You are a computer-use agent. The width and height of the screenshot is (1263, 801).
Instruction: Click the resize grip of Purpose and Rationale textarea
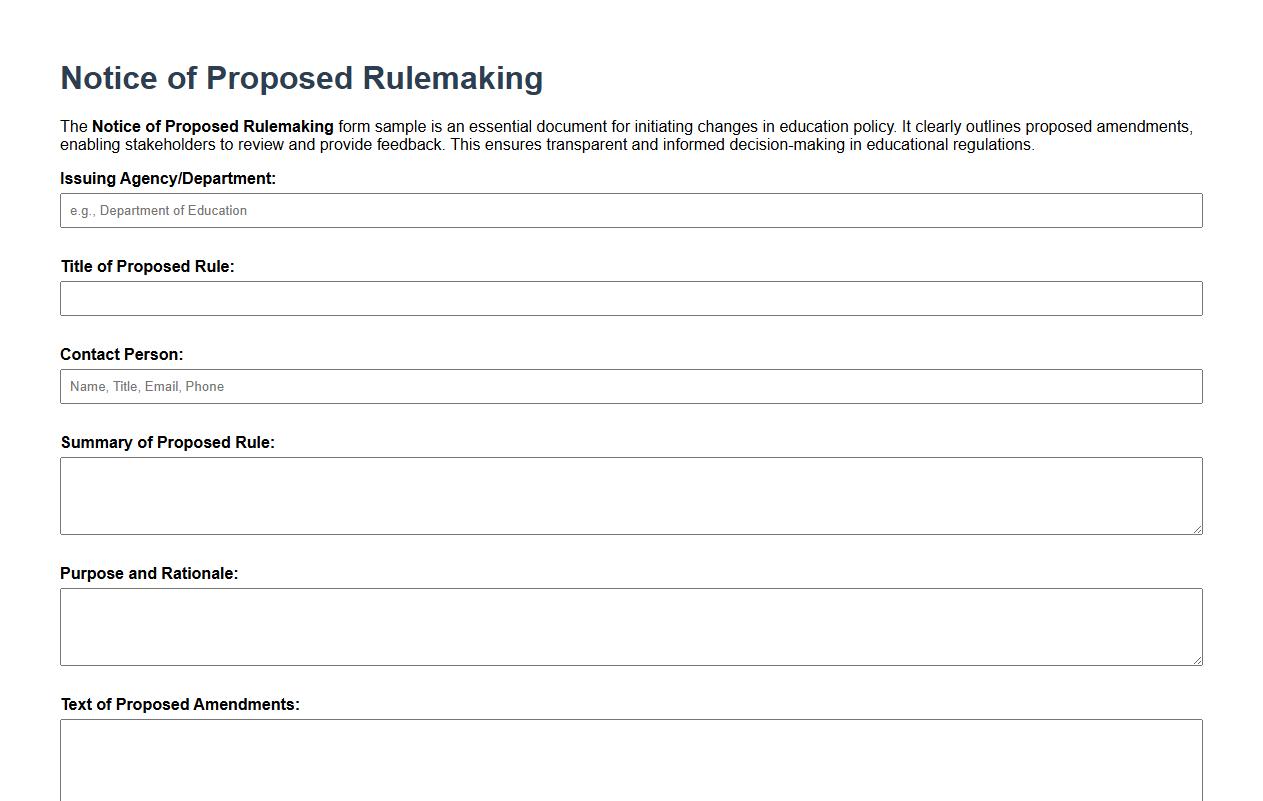[1197, 659]
